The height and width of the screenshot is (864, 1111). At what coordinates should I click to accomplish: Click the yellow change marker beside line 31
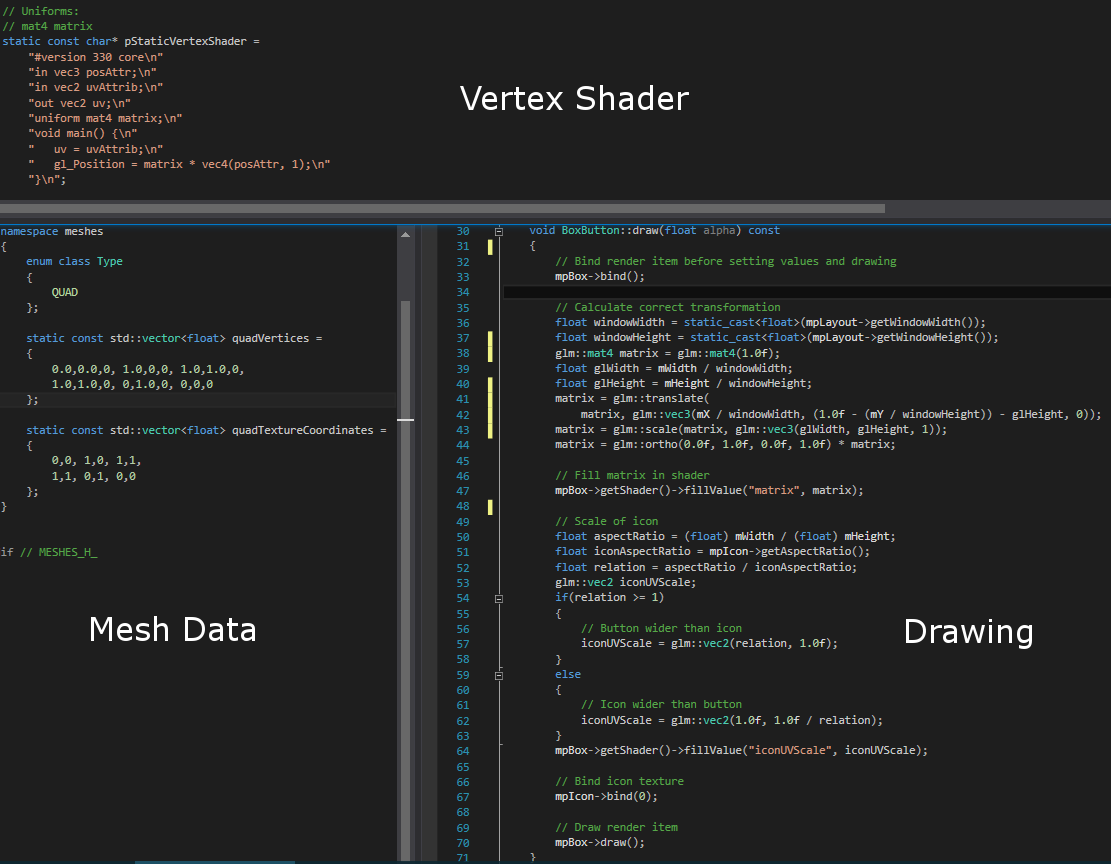[490, 246]
